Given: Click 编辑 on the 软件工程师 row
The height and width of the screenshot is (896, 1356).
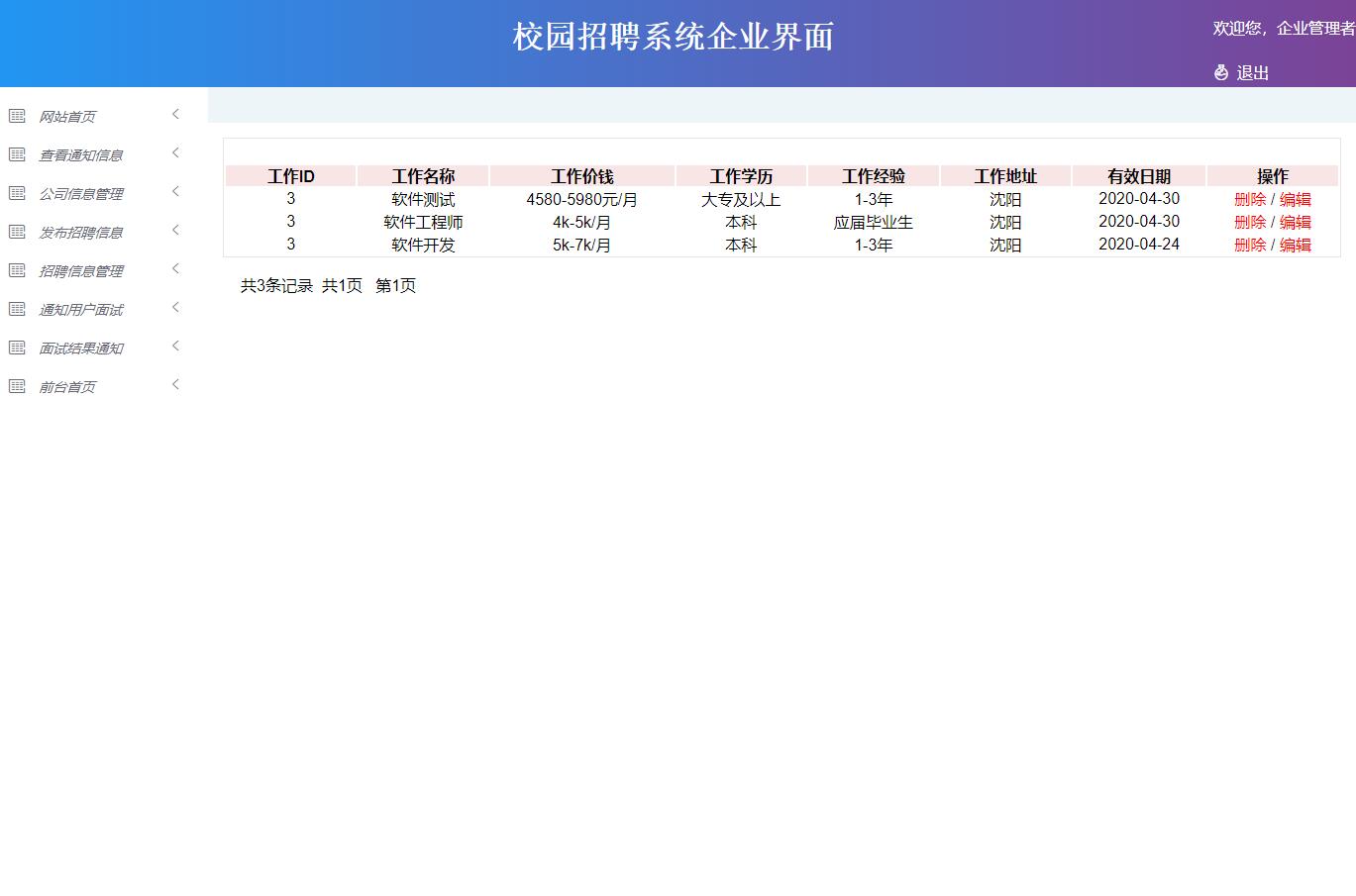Looking at the screenshot, I should click(1296, 222).
